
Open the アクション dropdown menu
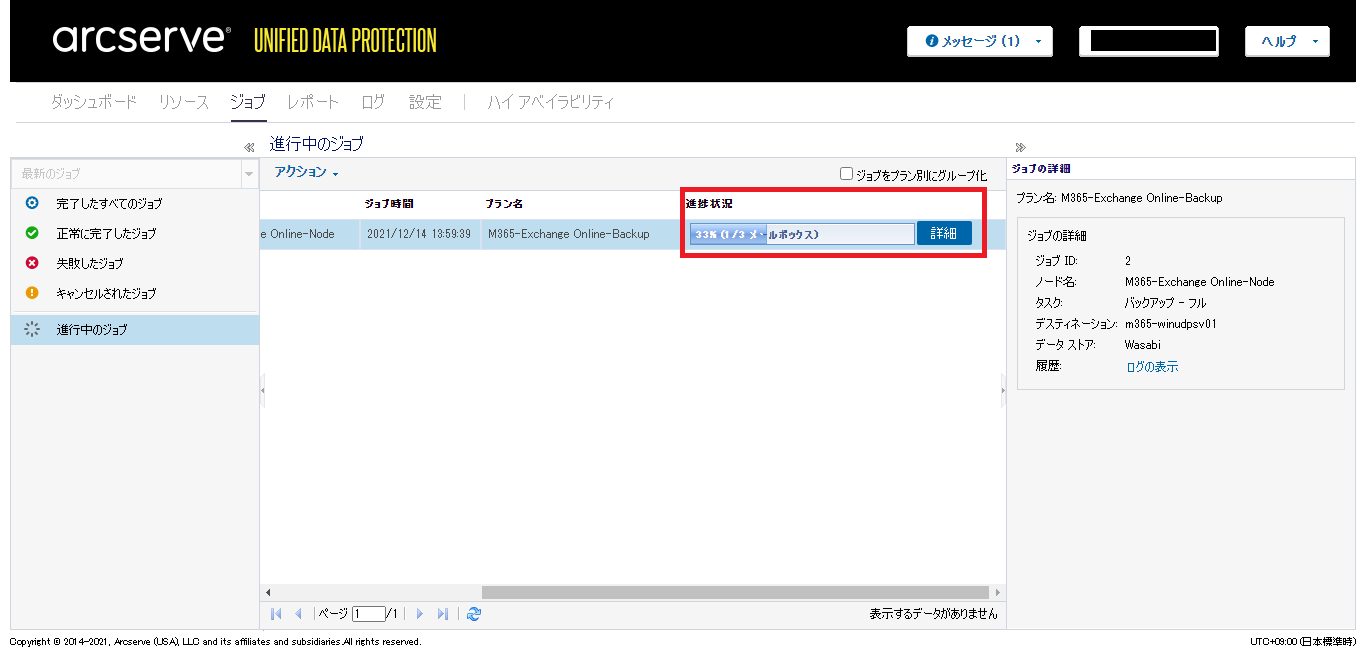point(307,172)
